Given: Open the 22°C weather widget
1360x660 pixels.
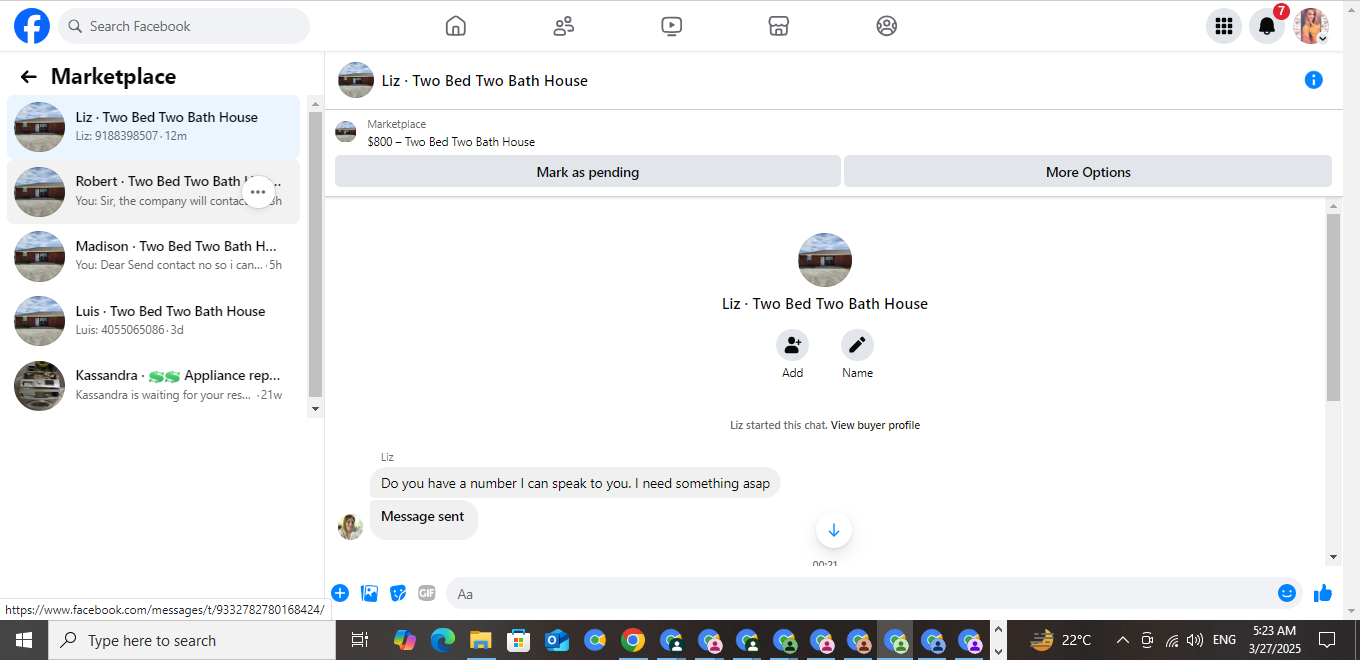Looking at the screenshot, I should [1060, 640].
